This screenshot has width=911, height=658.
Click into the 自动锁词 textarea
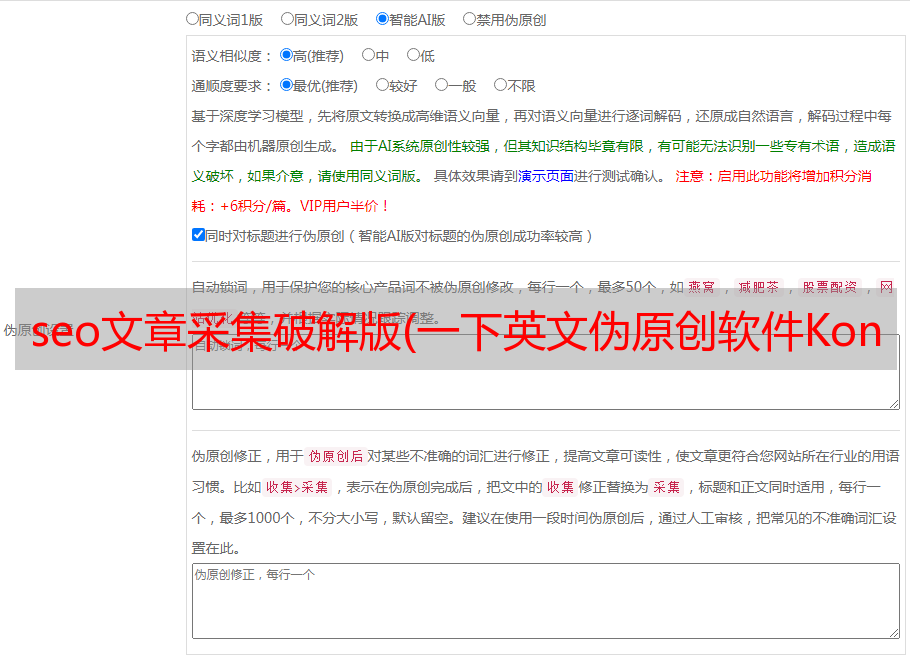pos(546,372)
